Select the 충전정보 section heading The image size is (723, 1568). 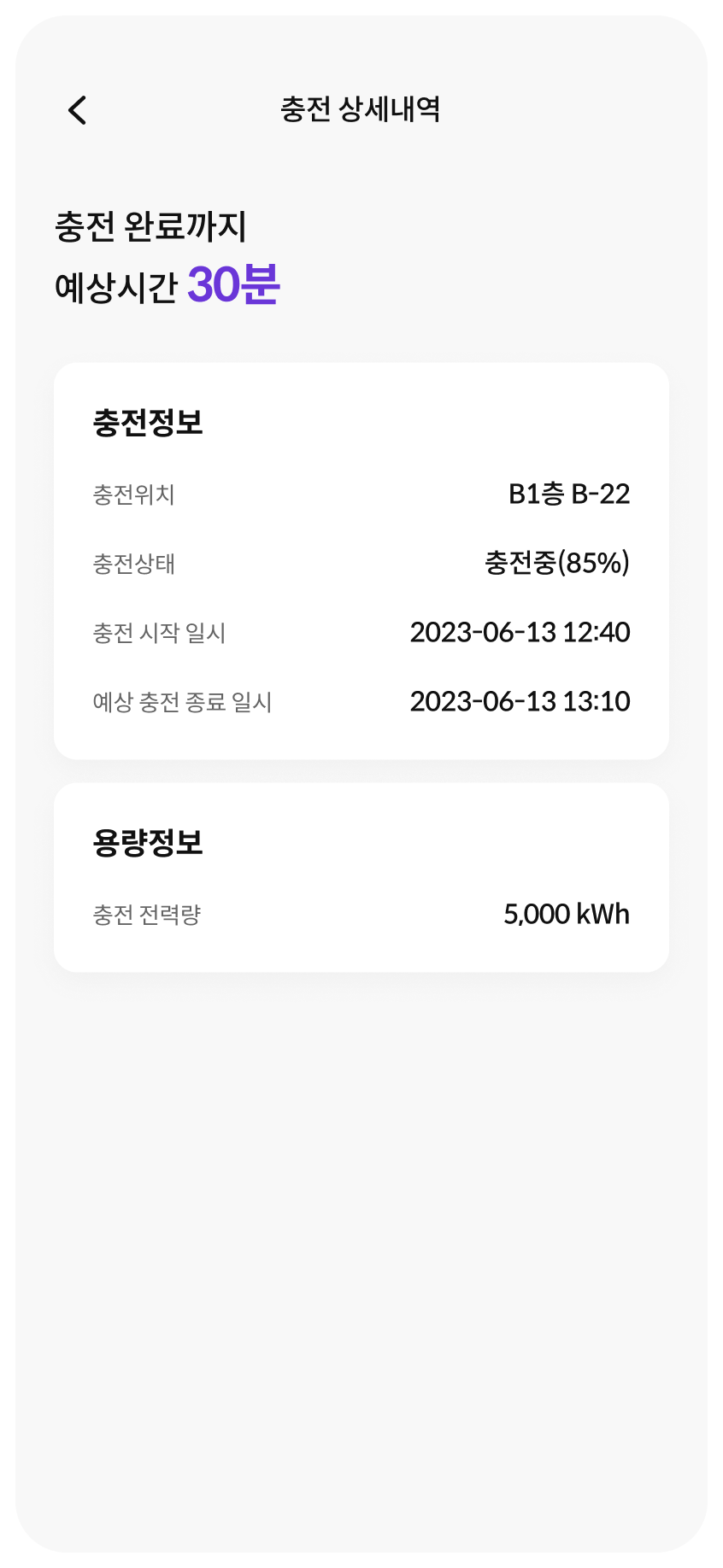point(148,423)
